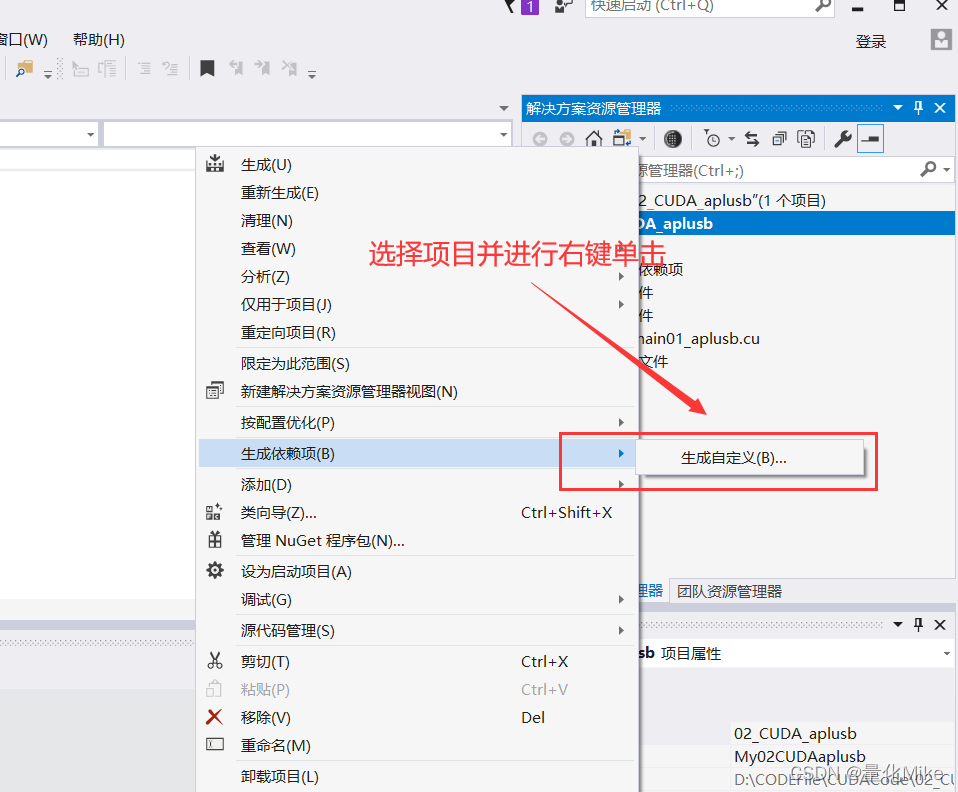Expand the 生成依赖项 submenu arrow

[625, 453]
